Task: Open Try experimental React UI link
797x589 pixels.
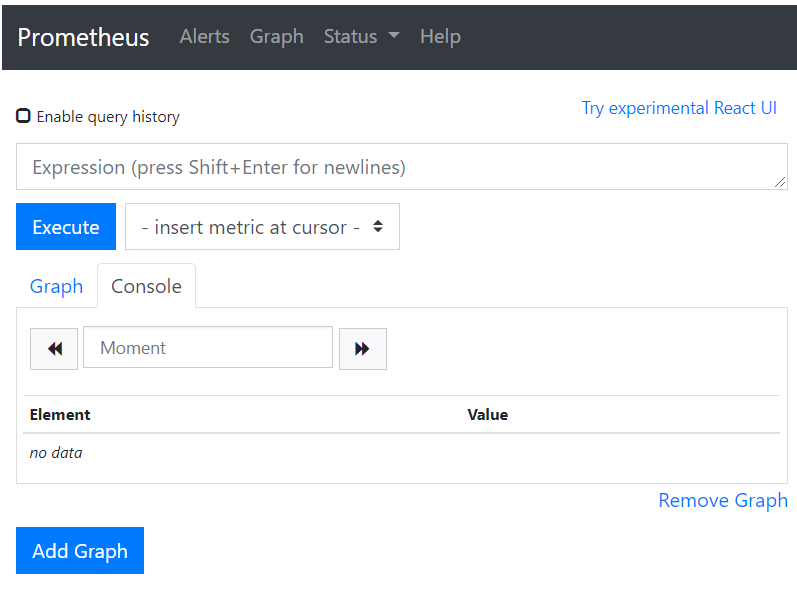Action: pyautogui.click(x=679, y=108)
